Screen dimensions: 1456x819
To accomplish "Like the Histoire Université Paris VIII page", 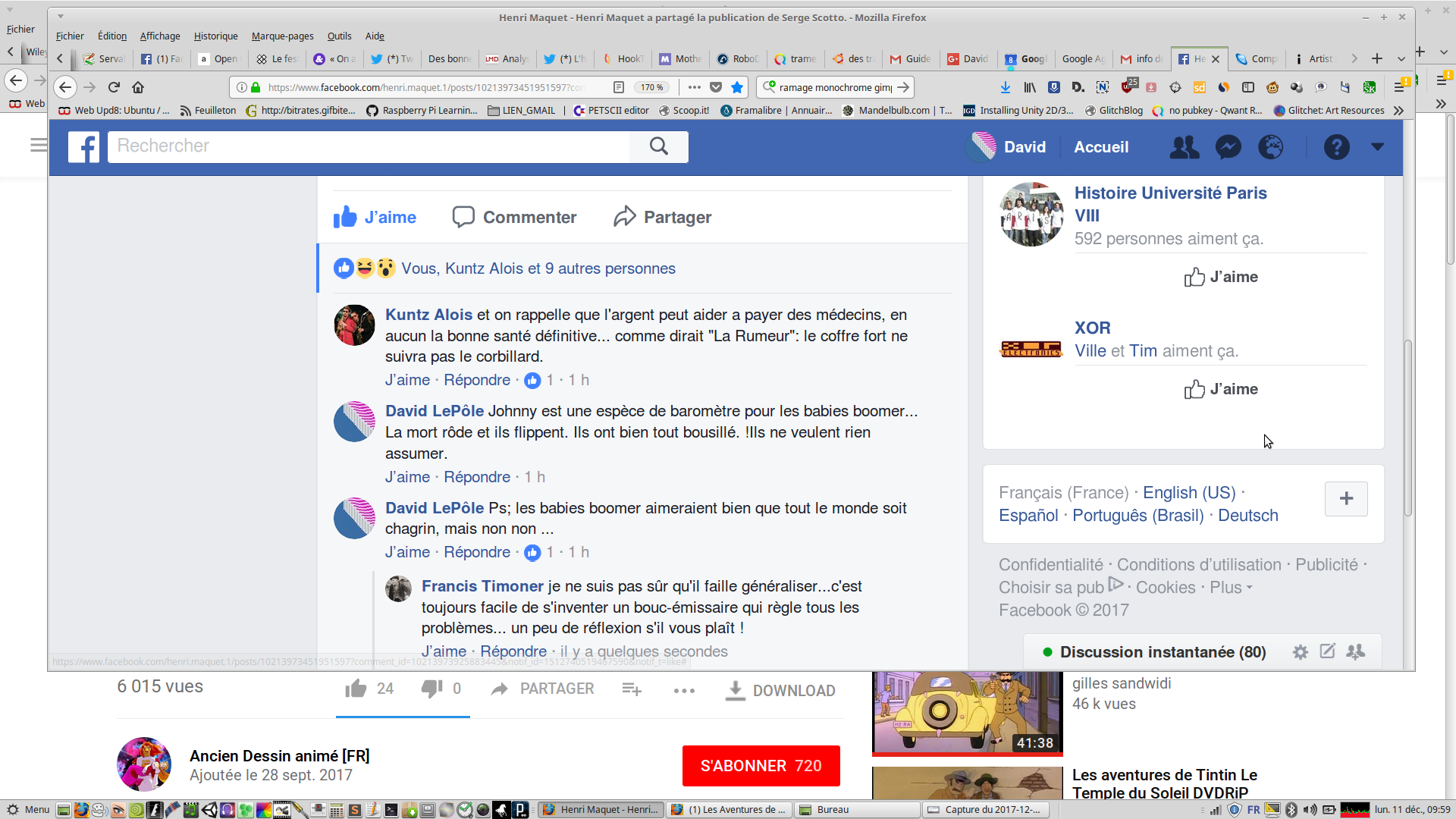I will [1221, 278].
